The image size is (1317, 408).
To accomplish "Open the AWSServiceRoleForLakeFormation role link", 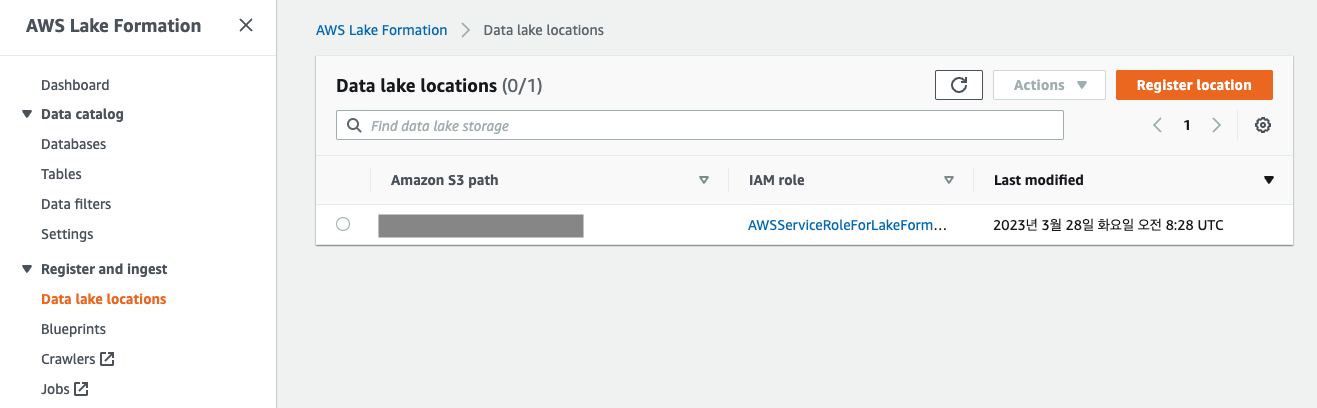I will [847, 225].
